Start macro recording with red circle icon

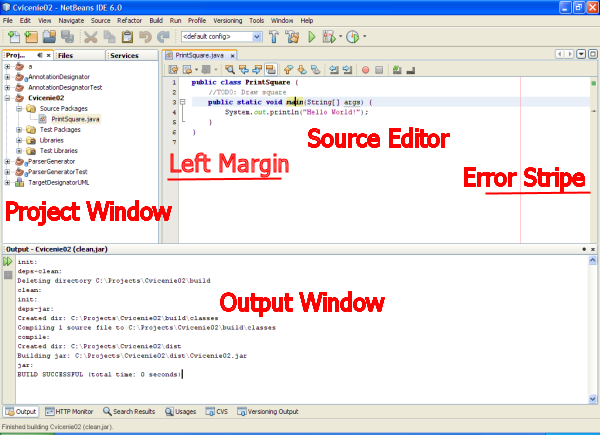pyautogui.click(x=365, y=70)
